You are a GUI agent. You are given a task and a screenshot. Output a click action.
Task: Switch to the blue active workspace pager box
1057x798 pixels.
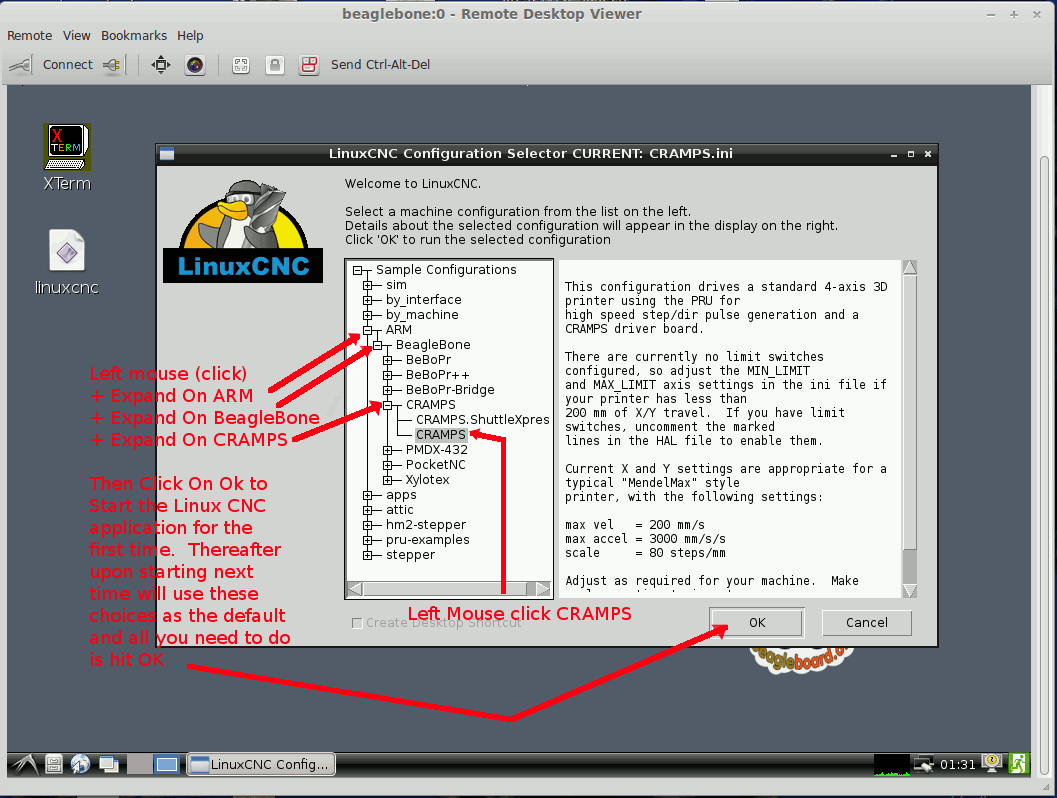point(167,764)
